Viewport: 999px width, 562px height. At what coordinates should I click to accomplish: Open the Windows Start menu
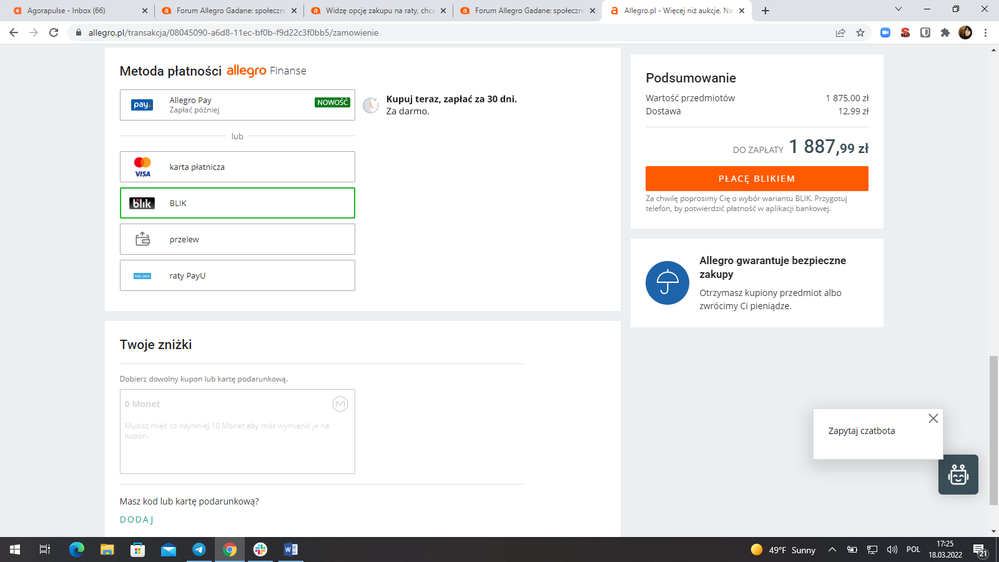[15, 549]
